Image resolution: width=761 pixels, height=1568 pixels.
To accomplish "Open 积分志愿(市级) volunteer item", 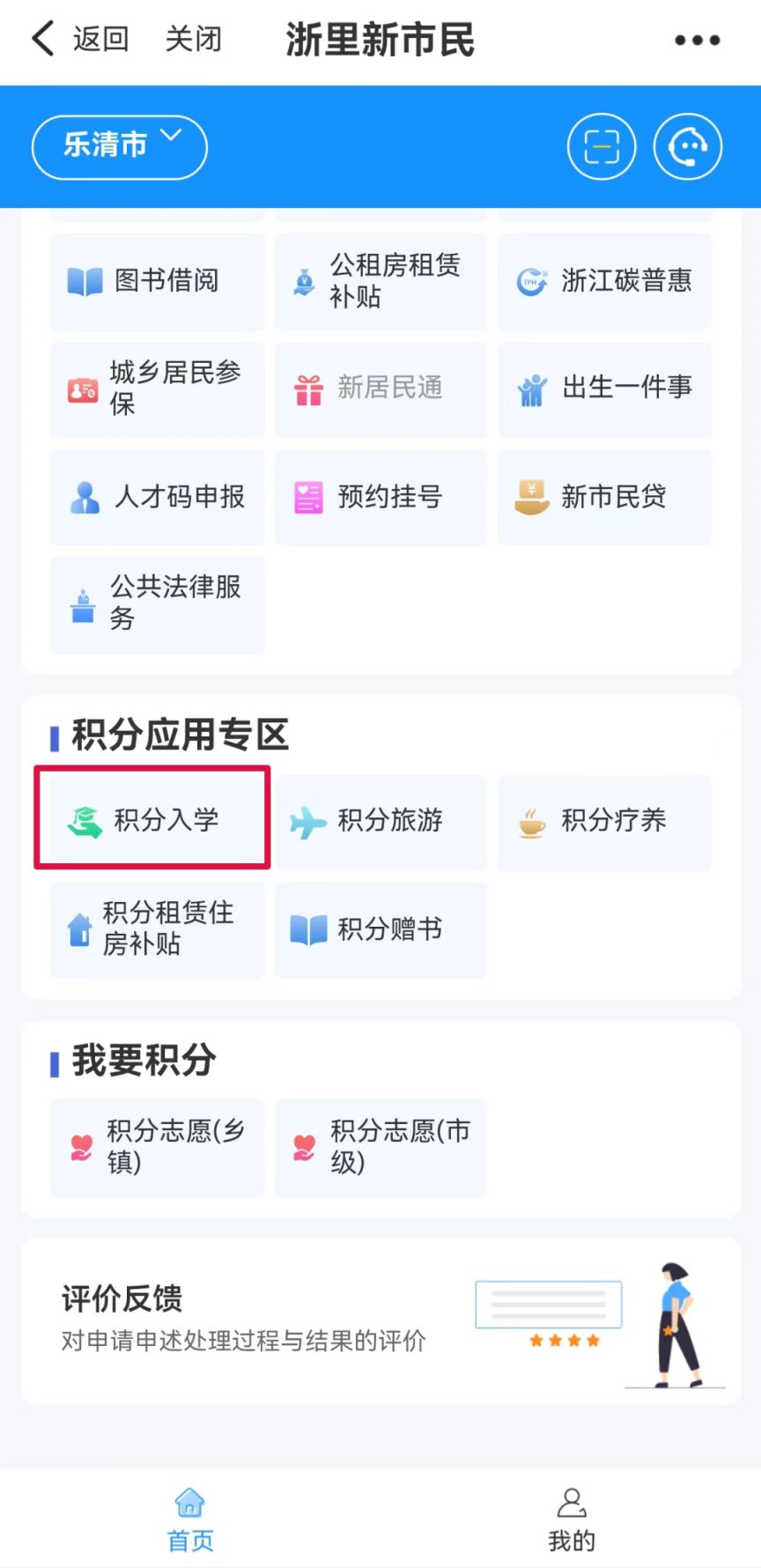I will [x=380, y=1147].
